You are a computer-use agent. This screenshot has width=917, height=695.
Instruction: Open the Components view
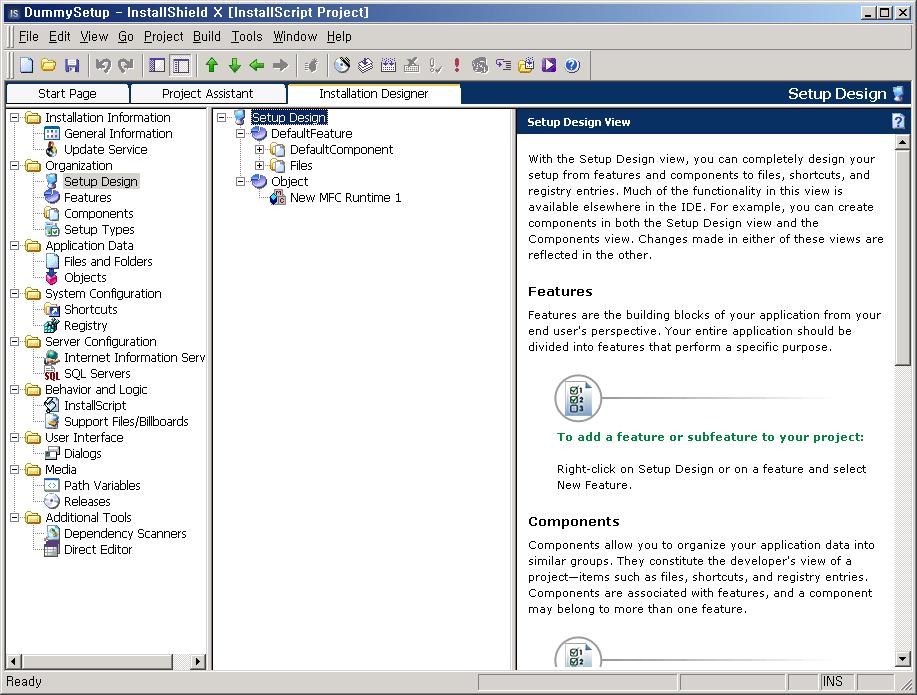point(98,214)
